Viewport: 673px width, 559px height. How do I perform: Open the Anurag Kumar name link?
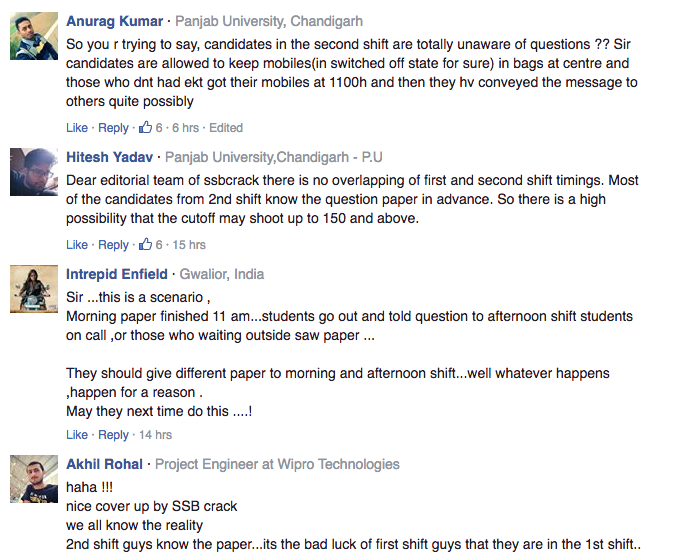[115, 21]
